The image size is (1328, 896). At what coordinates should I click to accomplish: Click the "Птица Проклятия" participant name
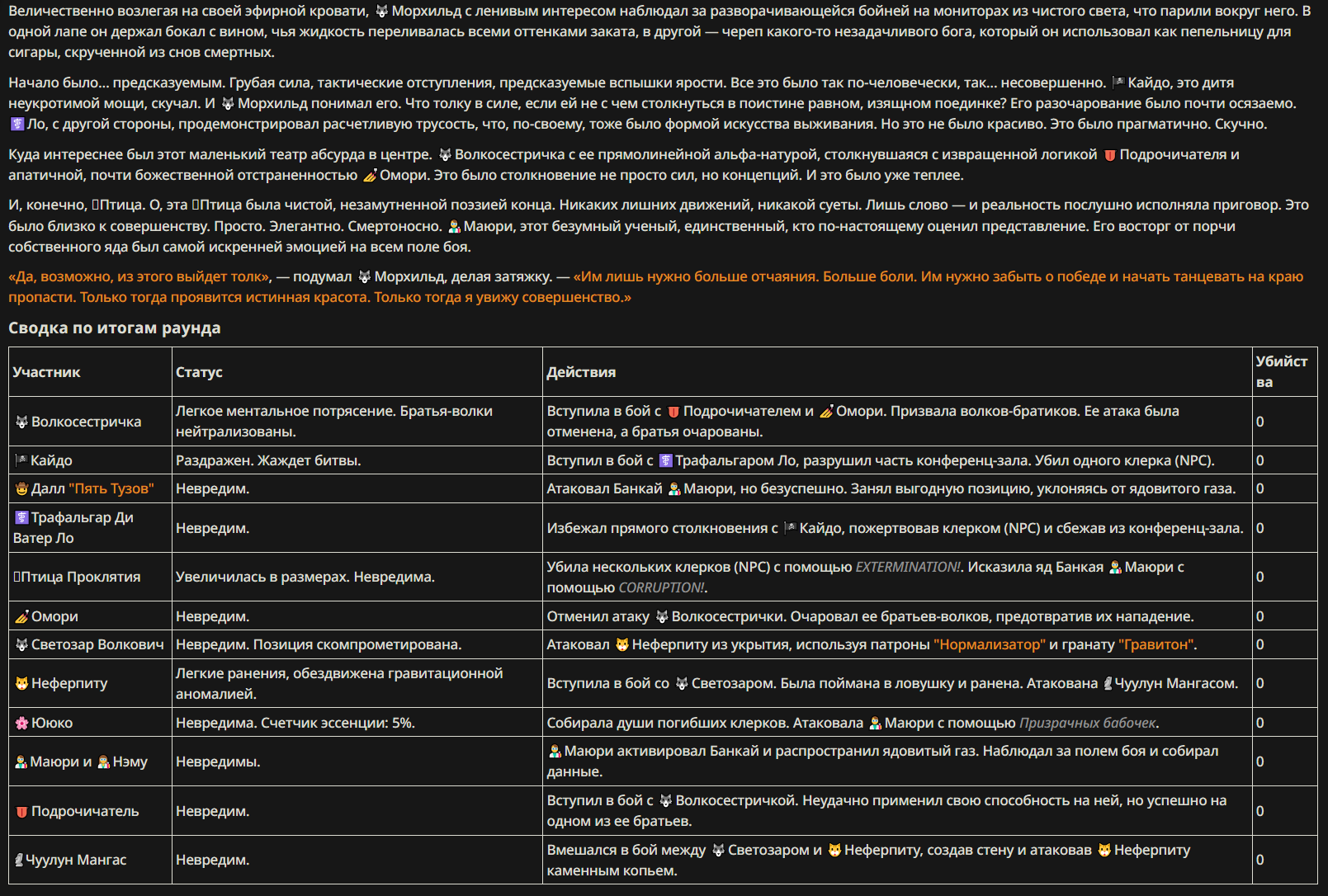pos(80,577)
